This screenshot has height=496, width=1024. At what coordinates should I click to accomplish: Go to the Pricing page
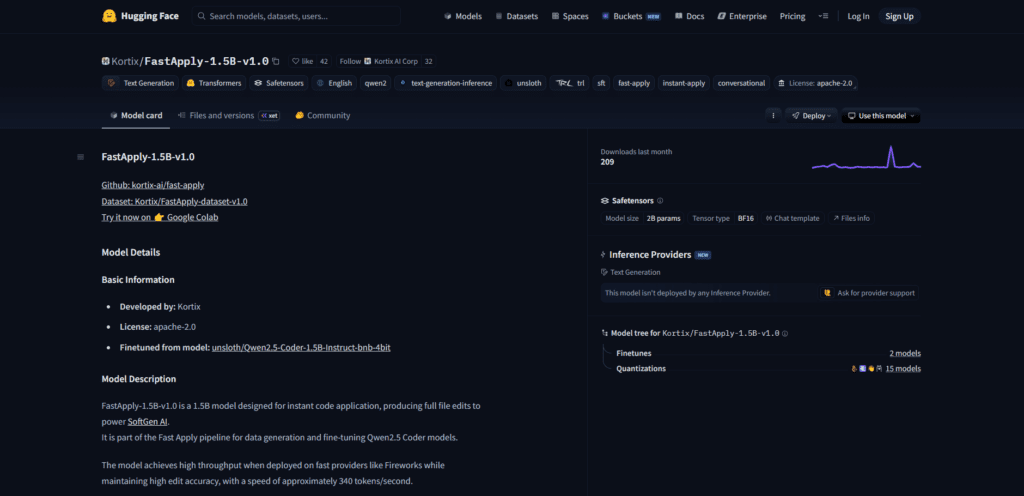[x=792, y=16]
